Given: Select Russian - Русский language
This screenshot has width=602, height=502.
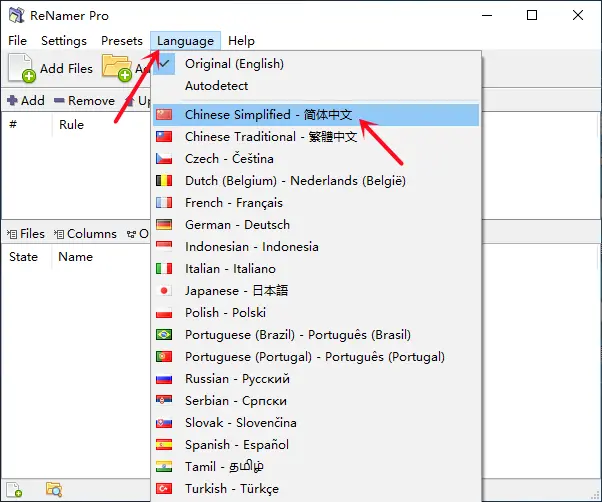Looking at the screenshot, I should click(316, 379).
